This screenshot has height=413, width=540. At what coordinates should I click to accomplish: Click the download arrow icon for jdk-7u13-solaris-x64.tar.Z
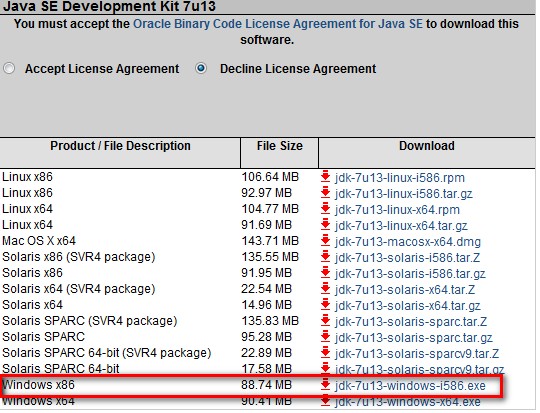tap(325, 289)
